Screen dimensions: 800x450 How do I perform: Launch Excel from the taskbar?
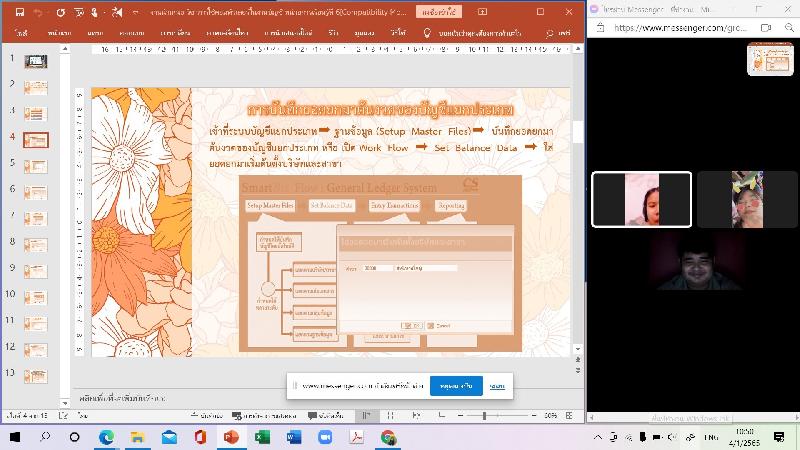(x=262, y=437)
